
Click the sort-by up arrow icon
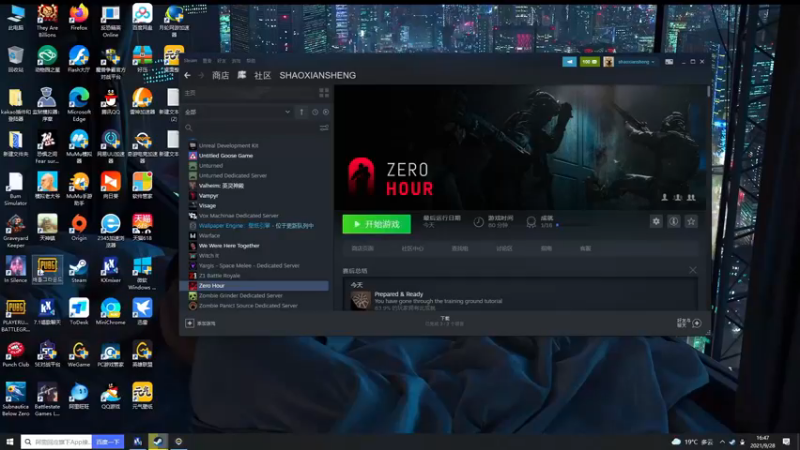tap(302, 112)
